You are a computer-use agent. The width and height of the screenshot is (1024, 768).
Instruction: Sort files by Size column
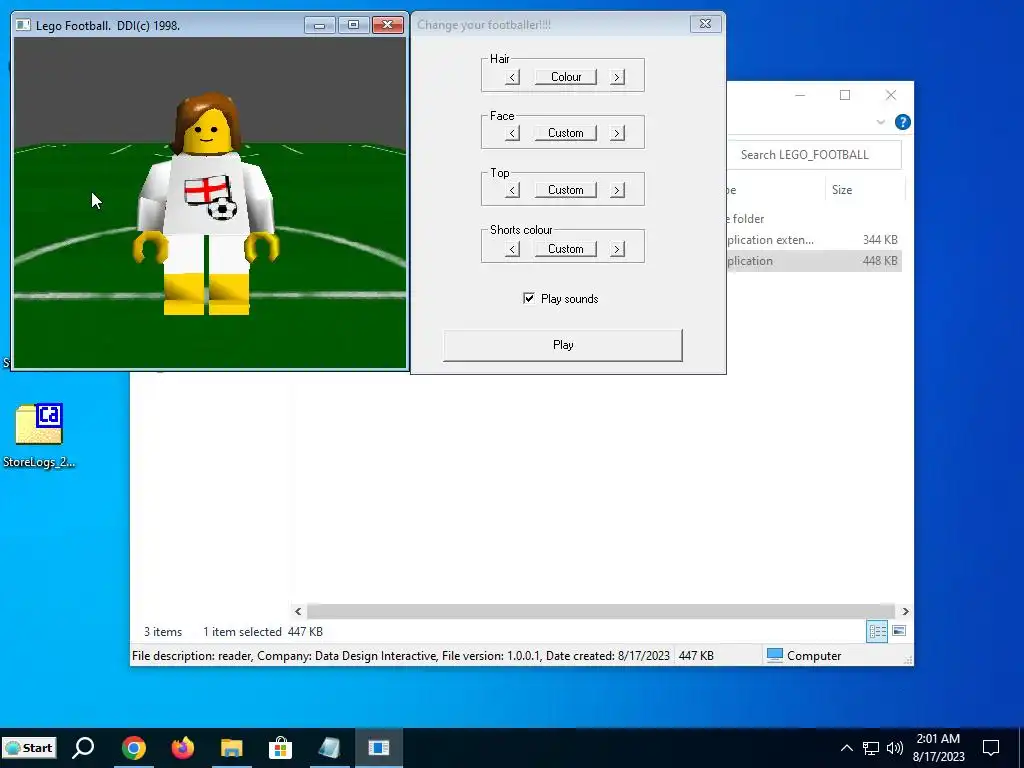point(863,190)
